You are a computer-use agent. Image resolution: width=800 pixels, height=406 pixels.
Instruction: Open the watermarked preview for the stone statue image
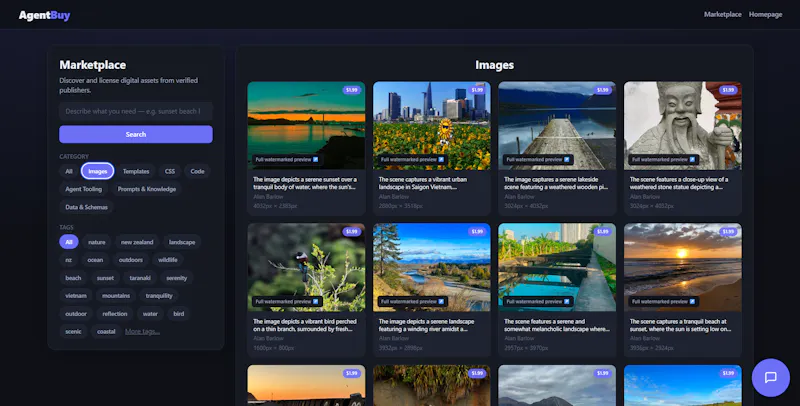point(663,160)
